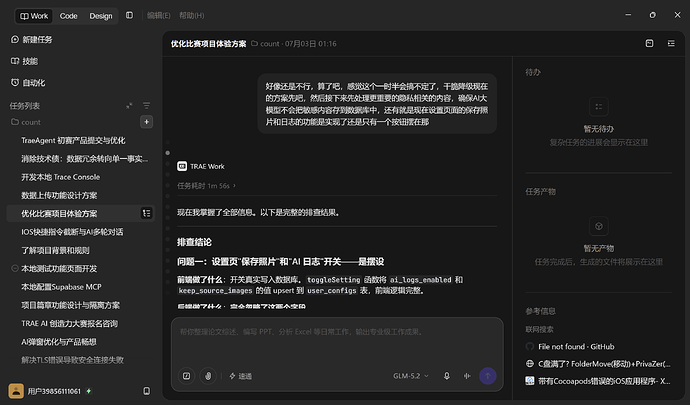The image size is (690, 405).
Task: Click the device icon at the sidebar bottom
Action: click(147, 391)
